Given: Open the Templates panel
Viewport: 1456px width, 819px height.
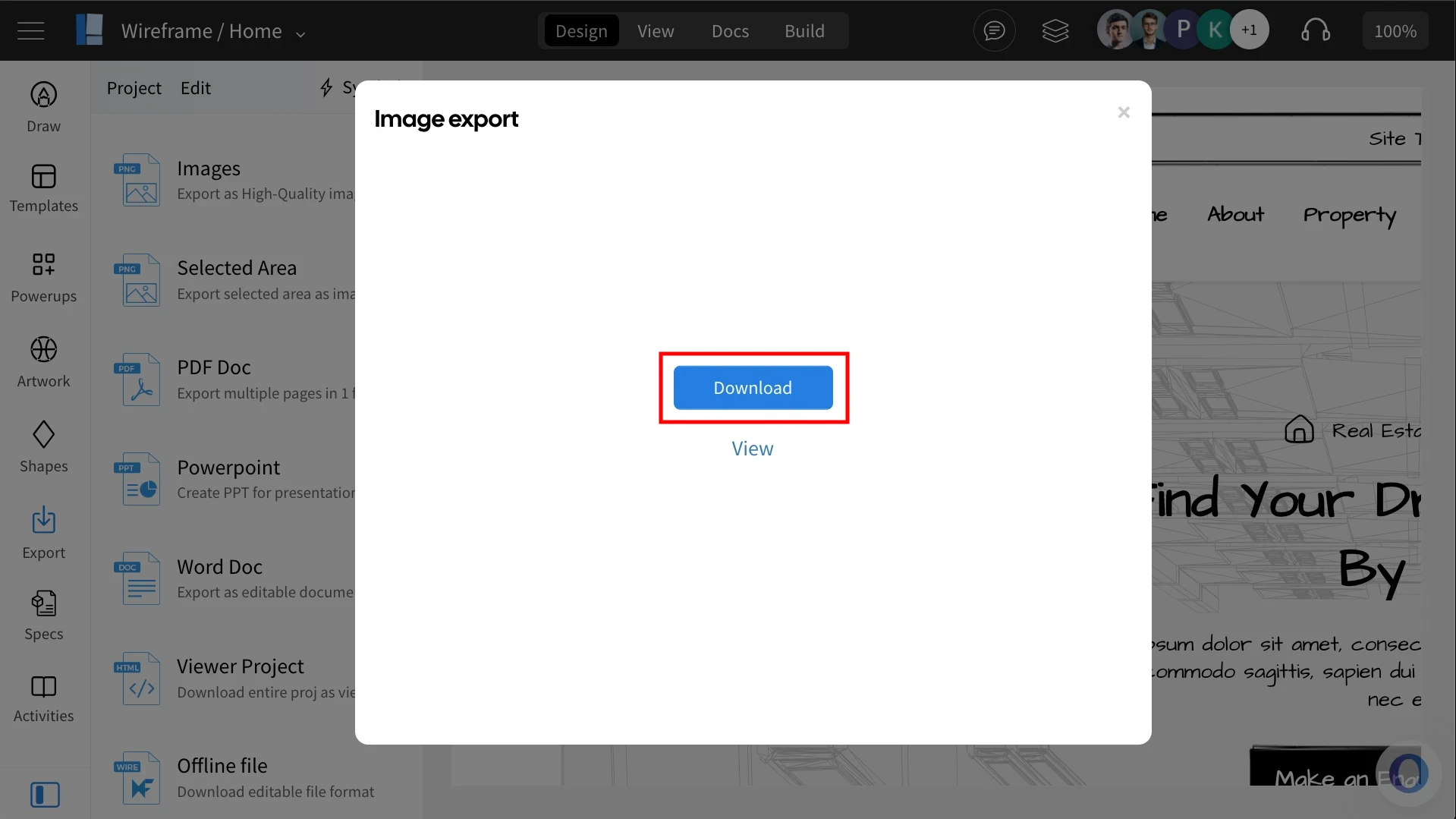Looking at the screenshot, I should [43, 190].
